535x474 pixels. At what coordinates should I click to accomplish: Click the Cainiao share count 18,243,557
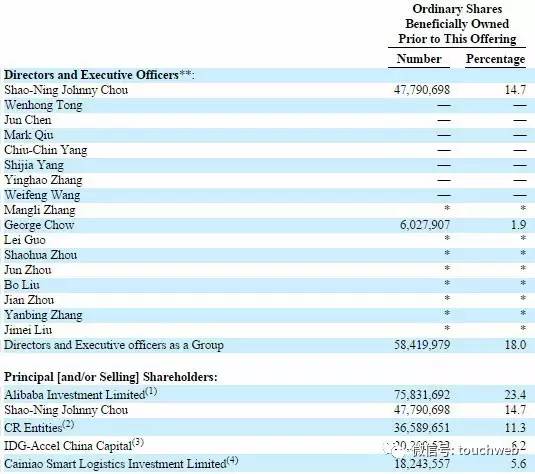[422, 463]
